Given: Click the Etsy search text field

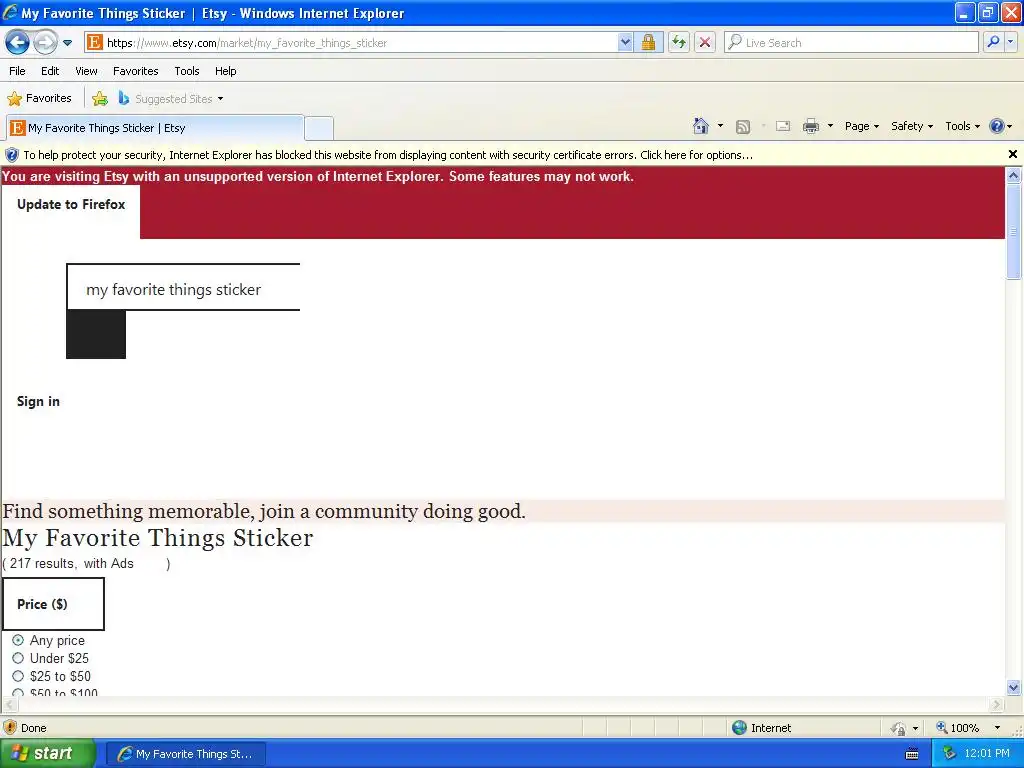Looking at the screenshot, I should point(184,287).
